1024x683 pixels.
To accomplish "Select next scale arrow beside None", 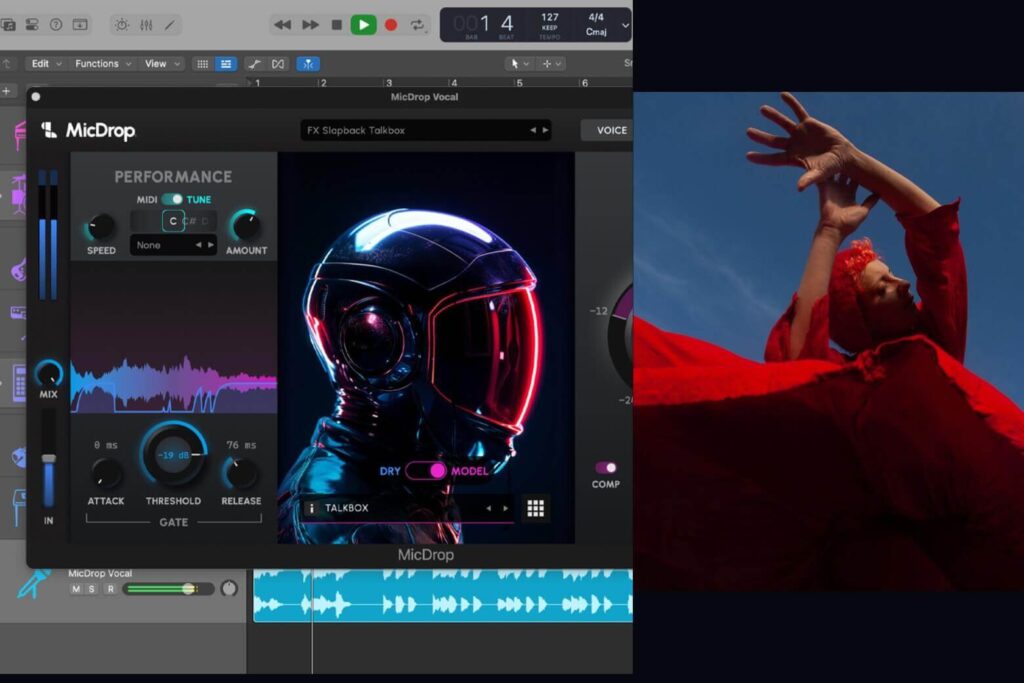I will [210, 245].
